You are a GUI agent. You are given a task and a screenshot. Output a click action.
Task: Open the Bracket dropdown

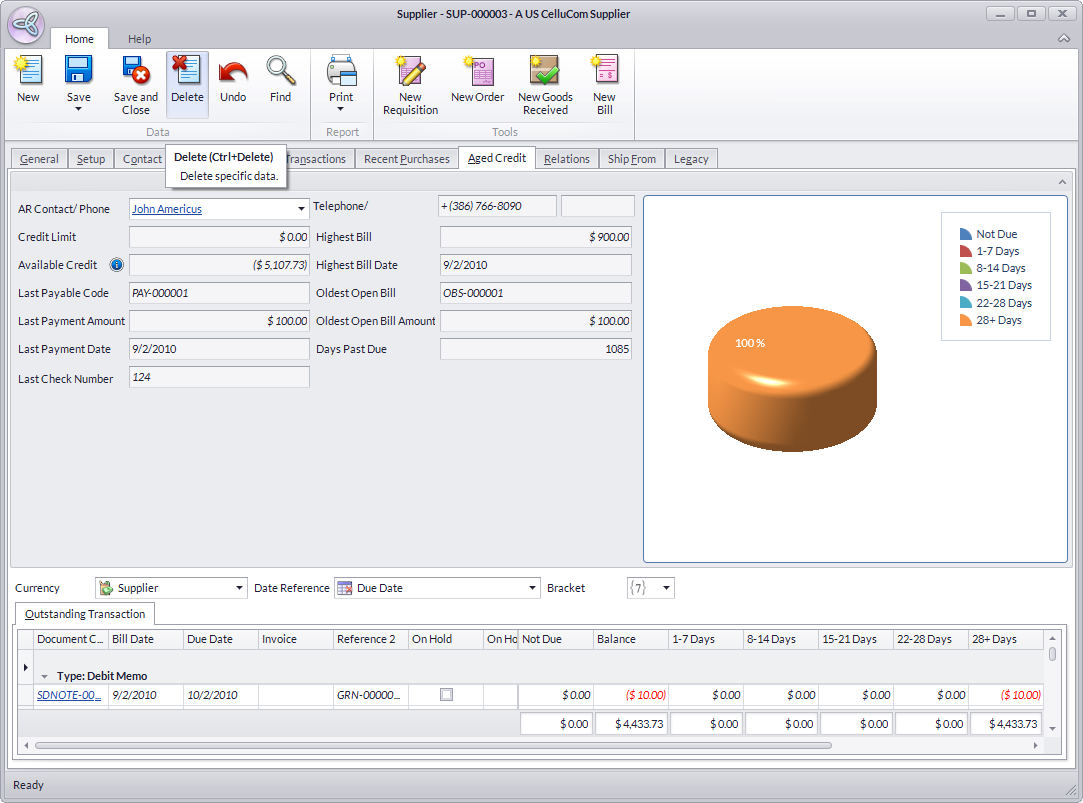(666, 588)
